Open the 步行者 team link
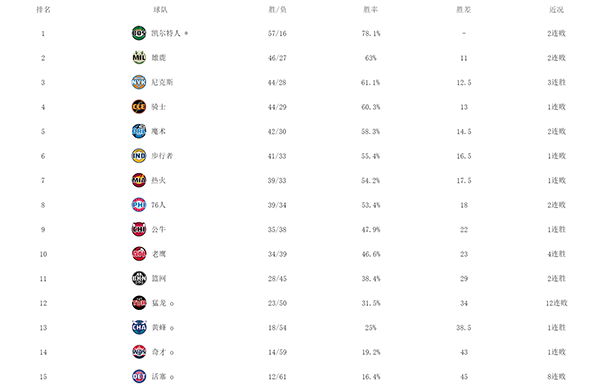 [162, 156]
